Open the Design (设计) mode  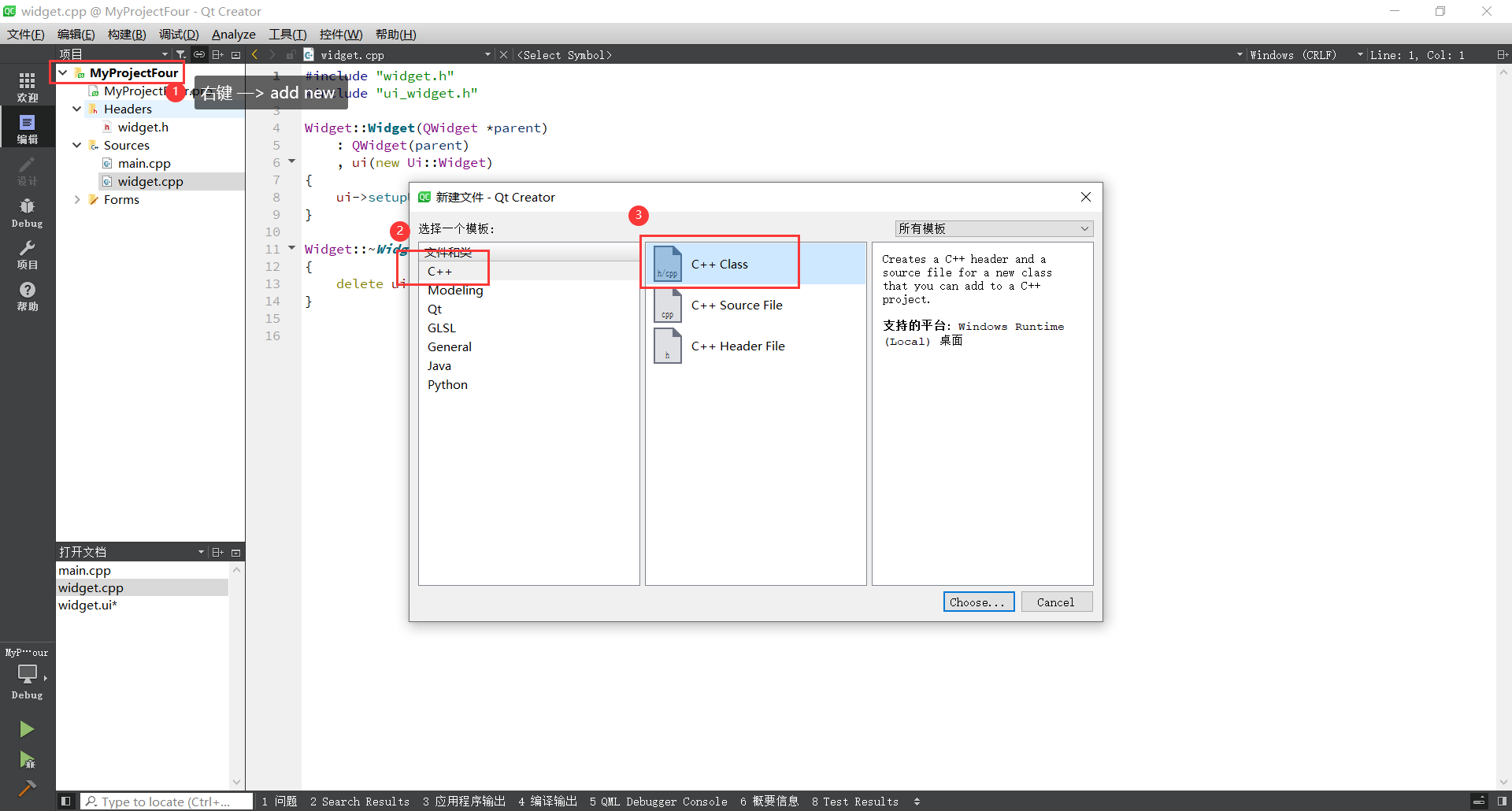(x=27, y=170)
